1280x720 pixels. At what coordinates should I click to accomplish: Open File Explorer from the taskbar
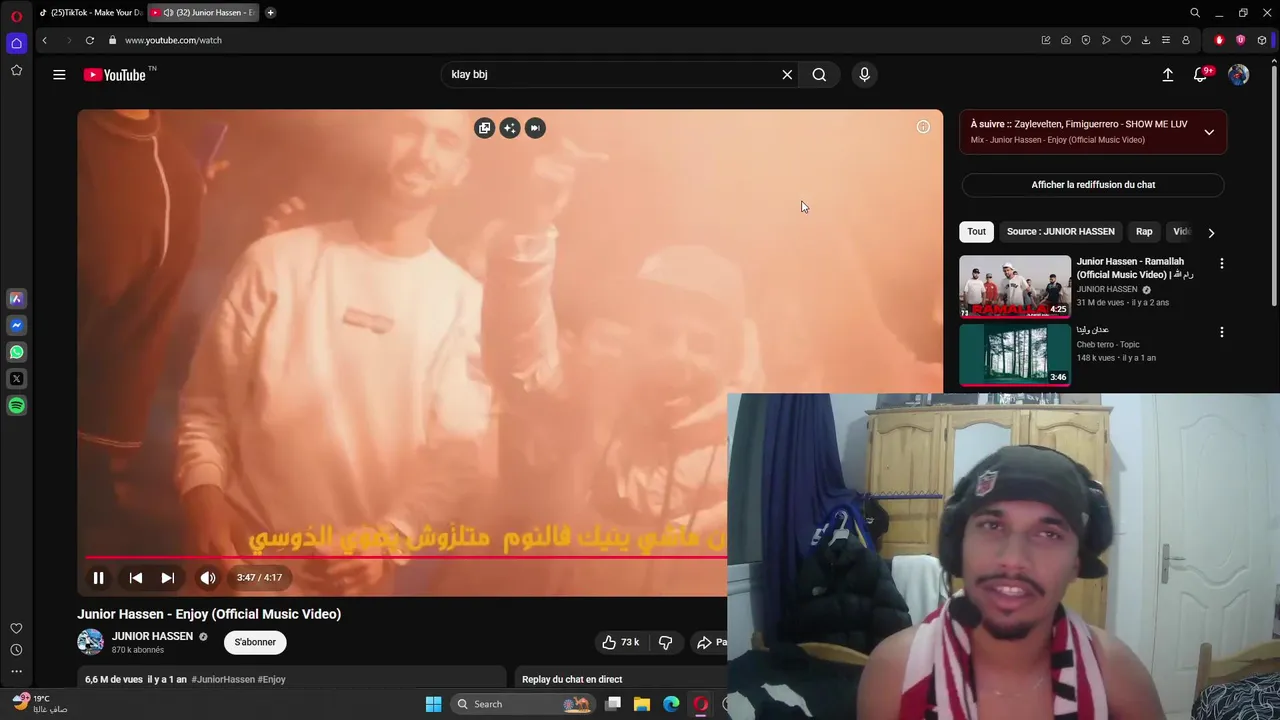tap(642, 704)
